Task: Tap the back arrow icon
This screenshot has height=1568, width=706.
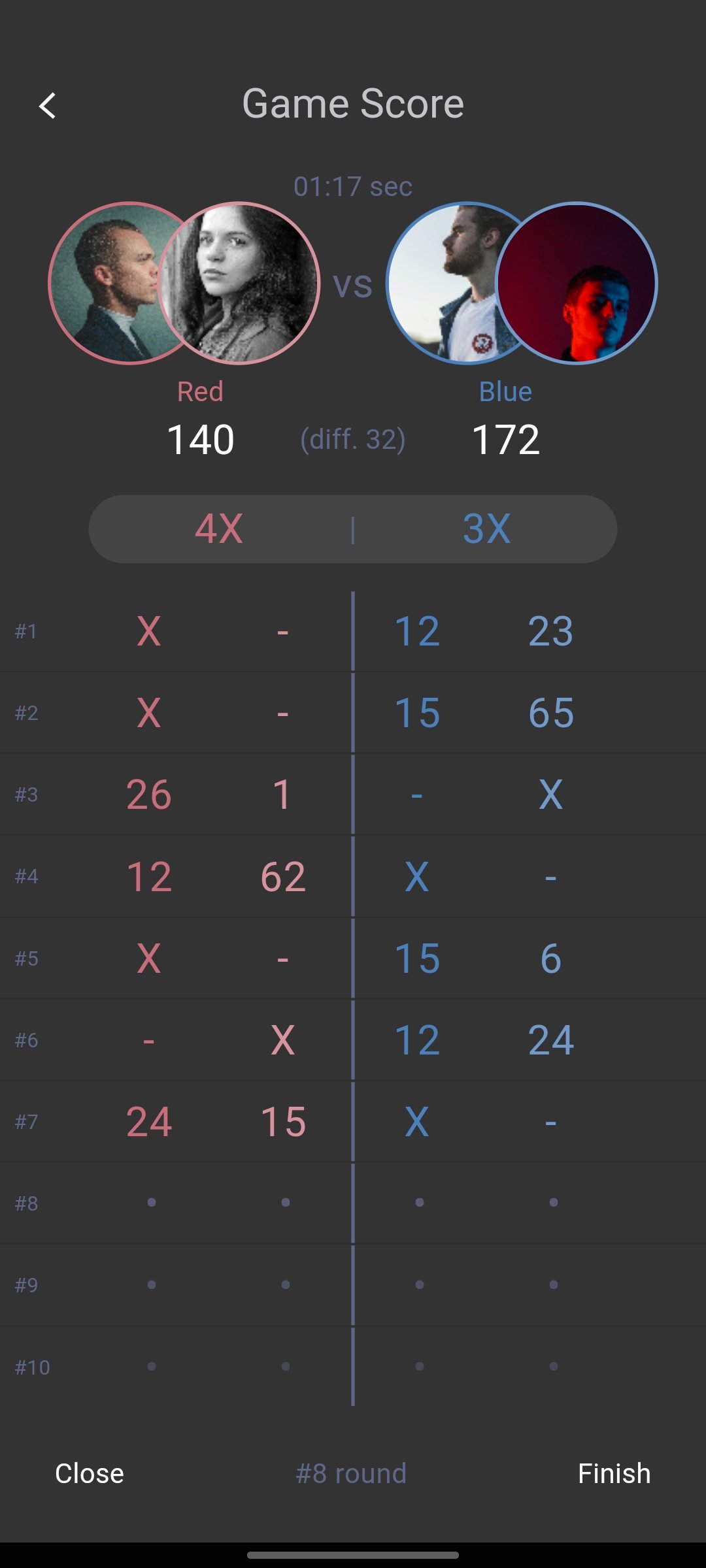Action: [47, 105]
